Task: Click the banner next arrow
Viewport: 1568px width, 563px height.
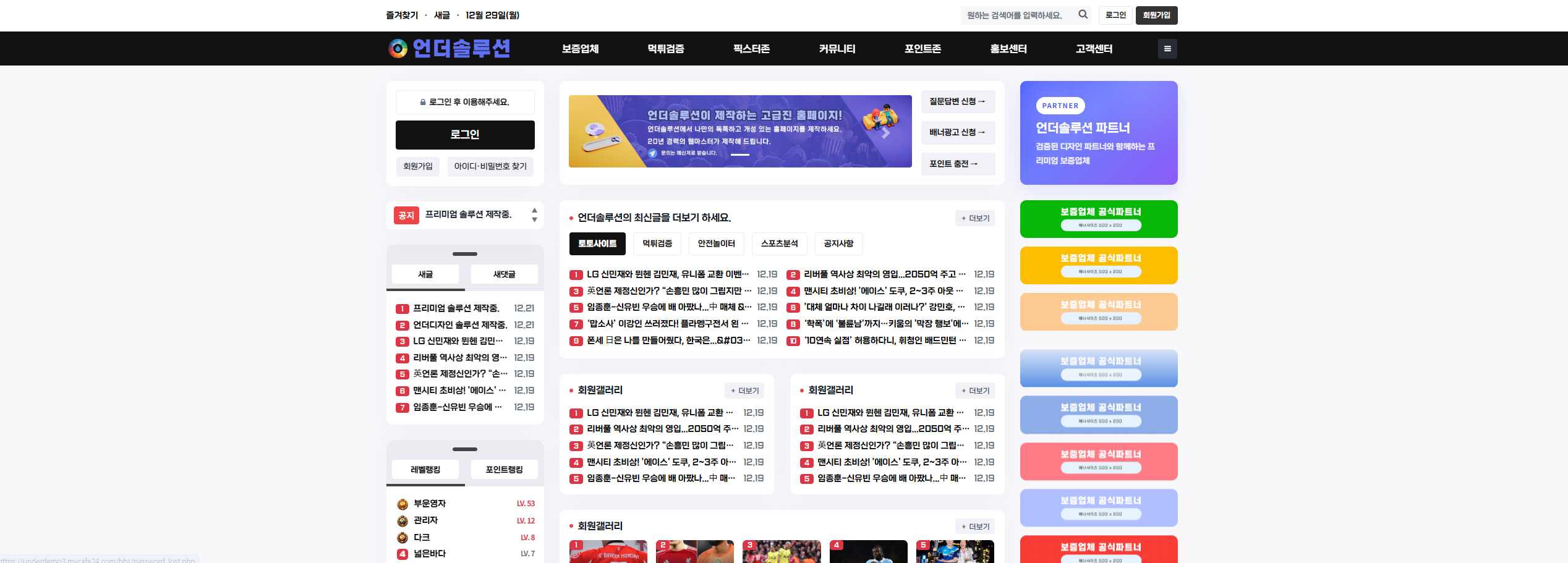Action: click(x=885, y=133)
